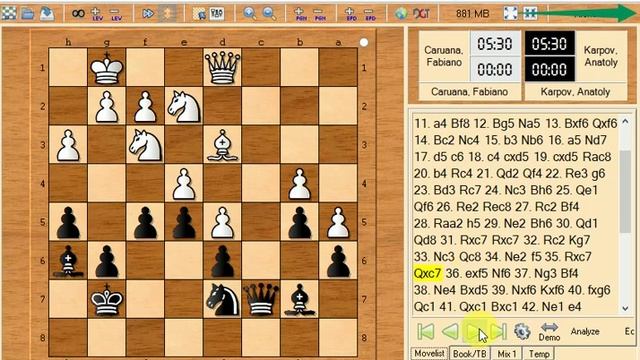Select the white knight on f3
The image size is (640, 360).
145,145
